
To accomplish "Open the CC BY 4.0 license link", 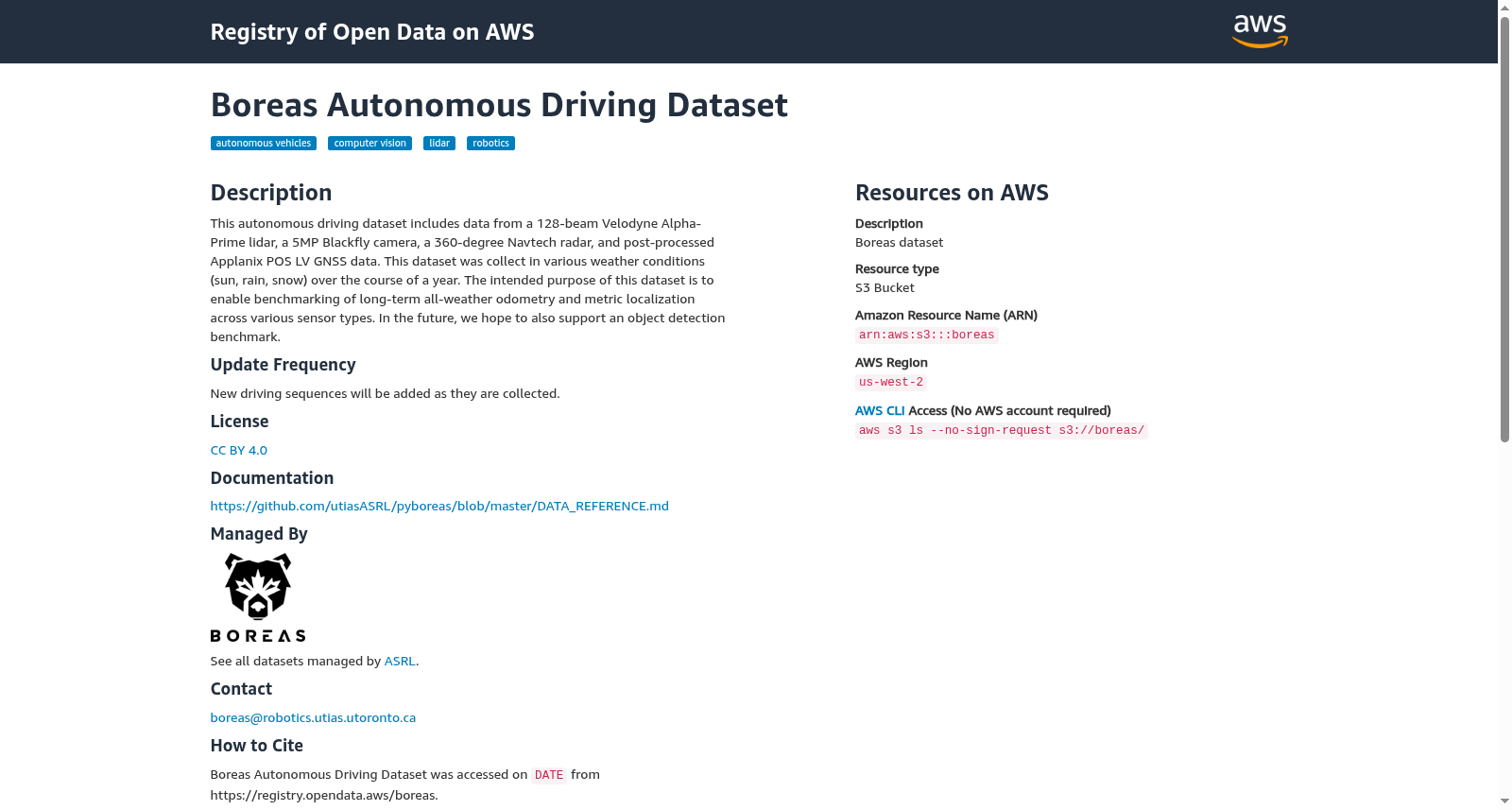I will coord(239,451).
